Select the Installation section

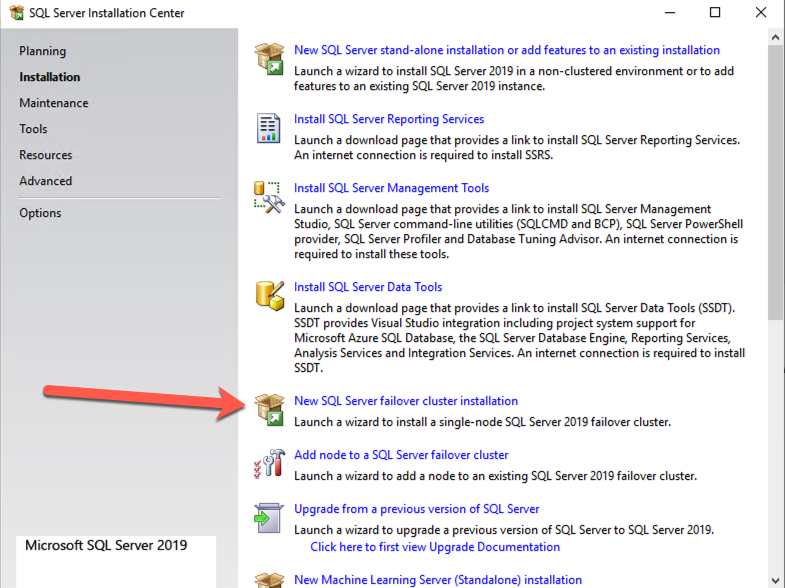(x=50, y=77)
